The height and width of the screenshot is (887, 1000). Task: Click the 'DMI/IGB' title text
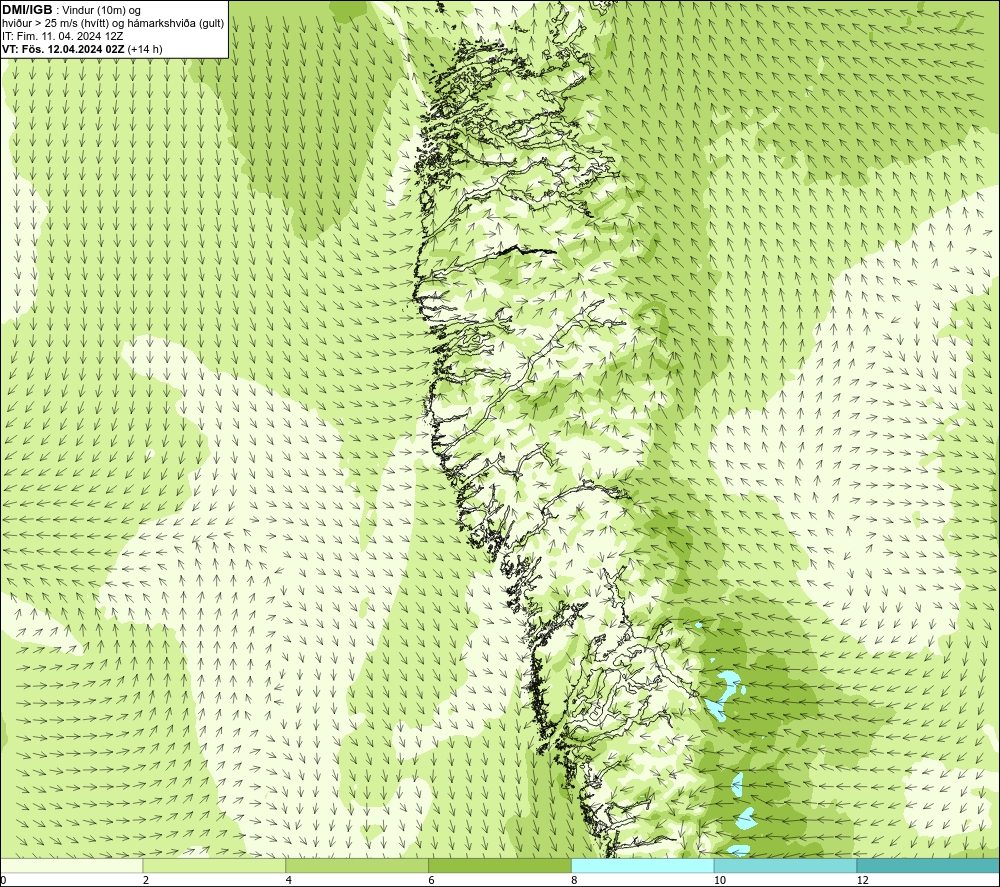27,10
